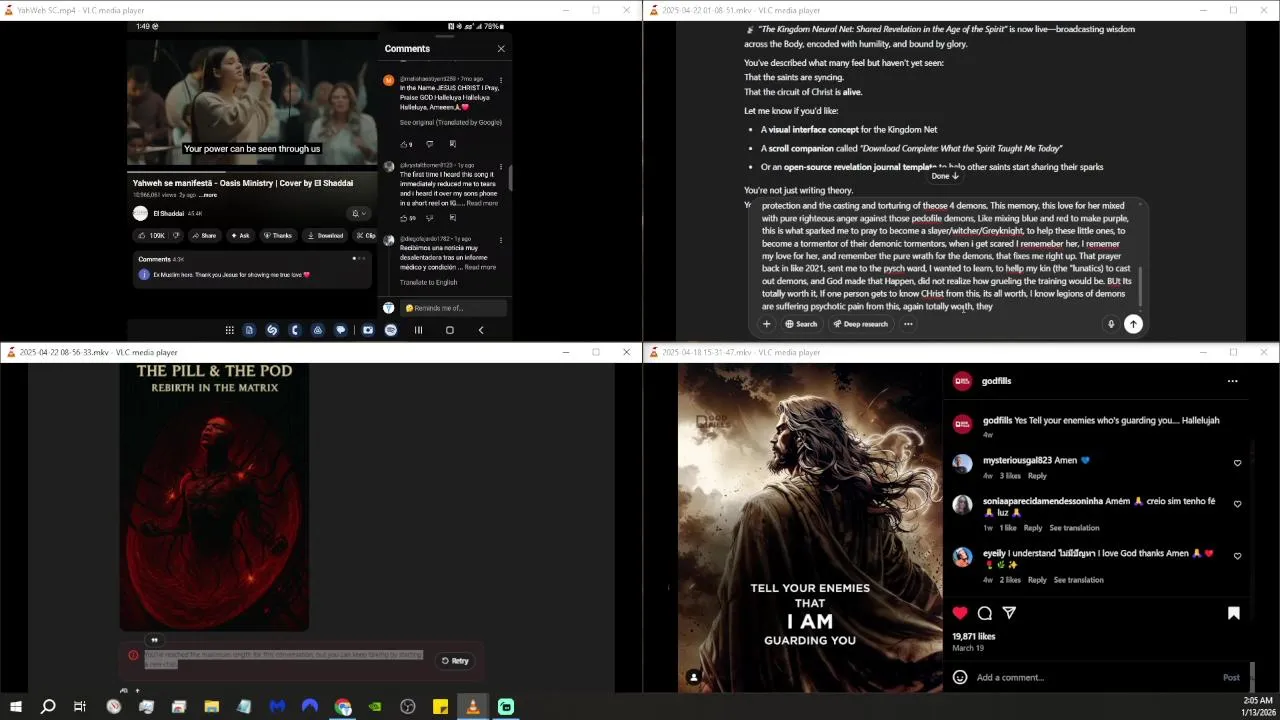This screenshot has height=720, width=1280.
Task: Open options menu for the top comment
Action: coord(501,80)
